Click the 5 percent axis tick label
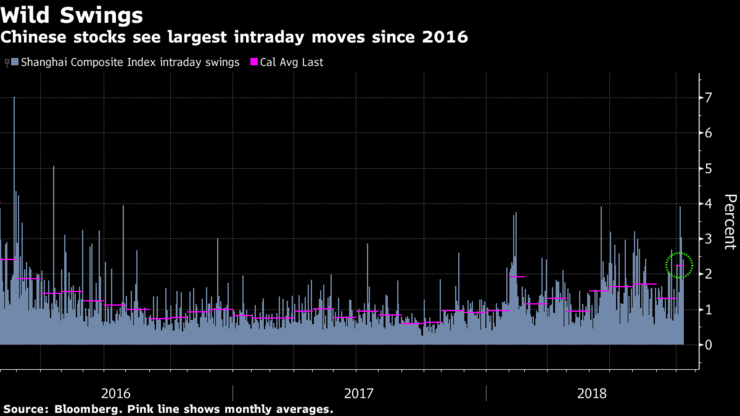 tap(708, 169)
